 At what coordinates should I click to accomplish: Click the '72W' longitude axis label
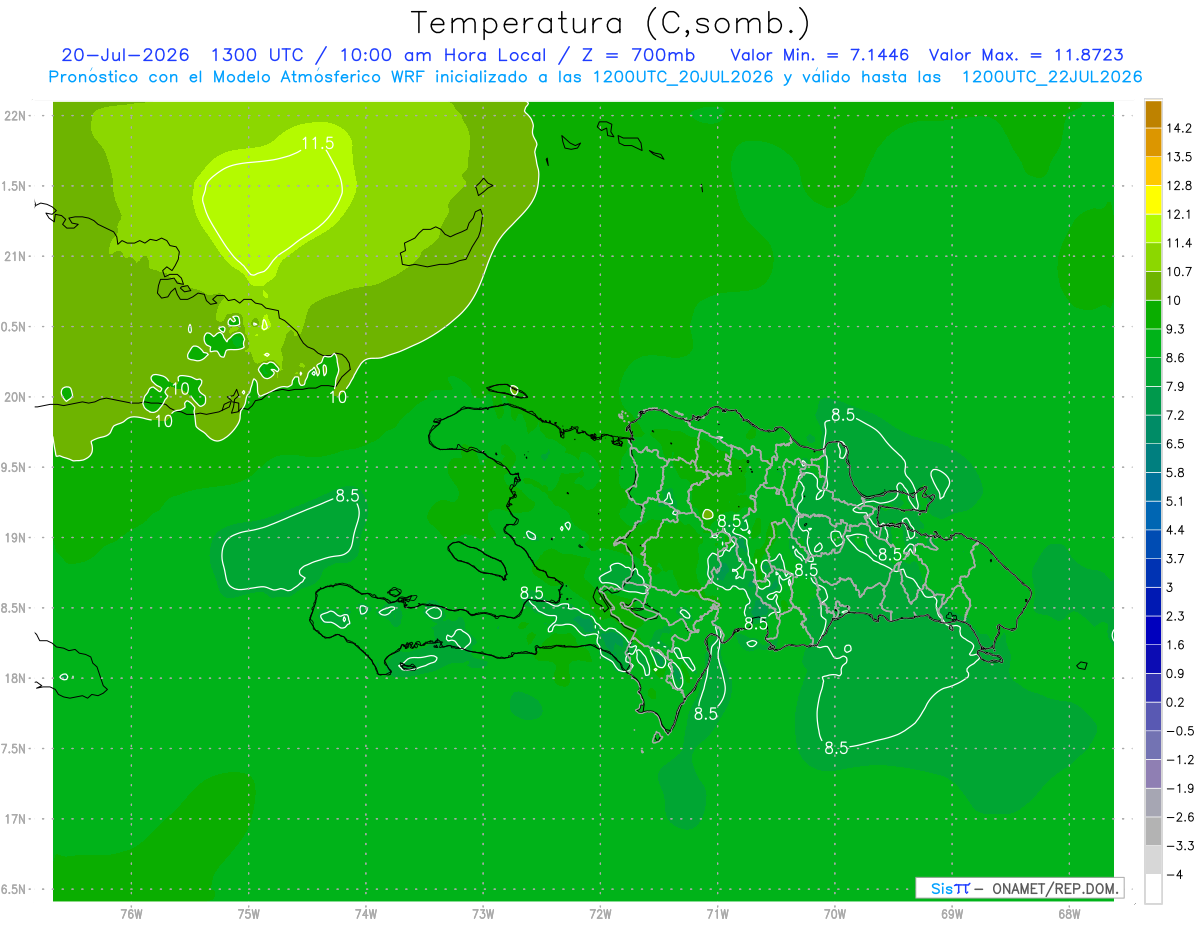point(600,913)
